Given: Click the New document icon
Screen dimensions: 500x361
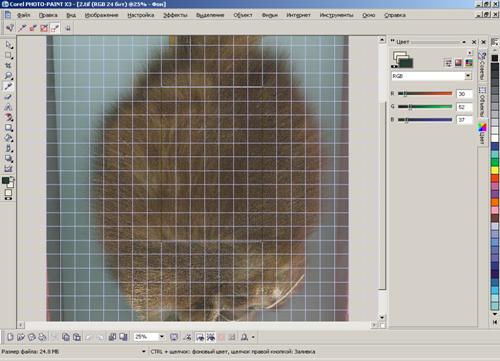Looking at the screenshot, I should pyautogui.click(x=10, y=337).
